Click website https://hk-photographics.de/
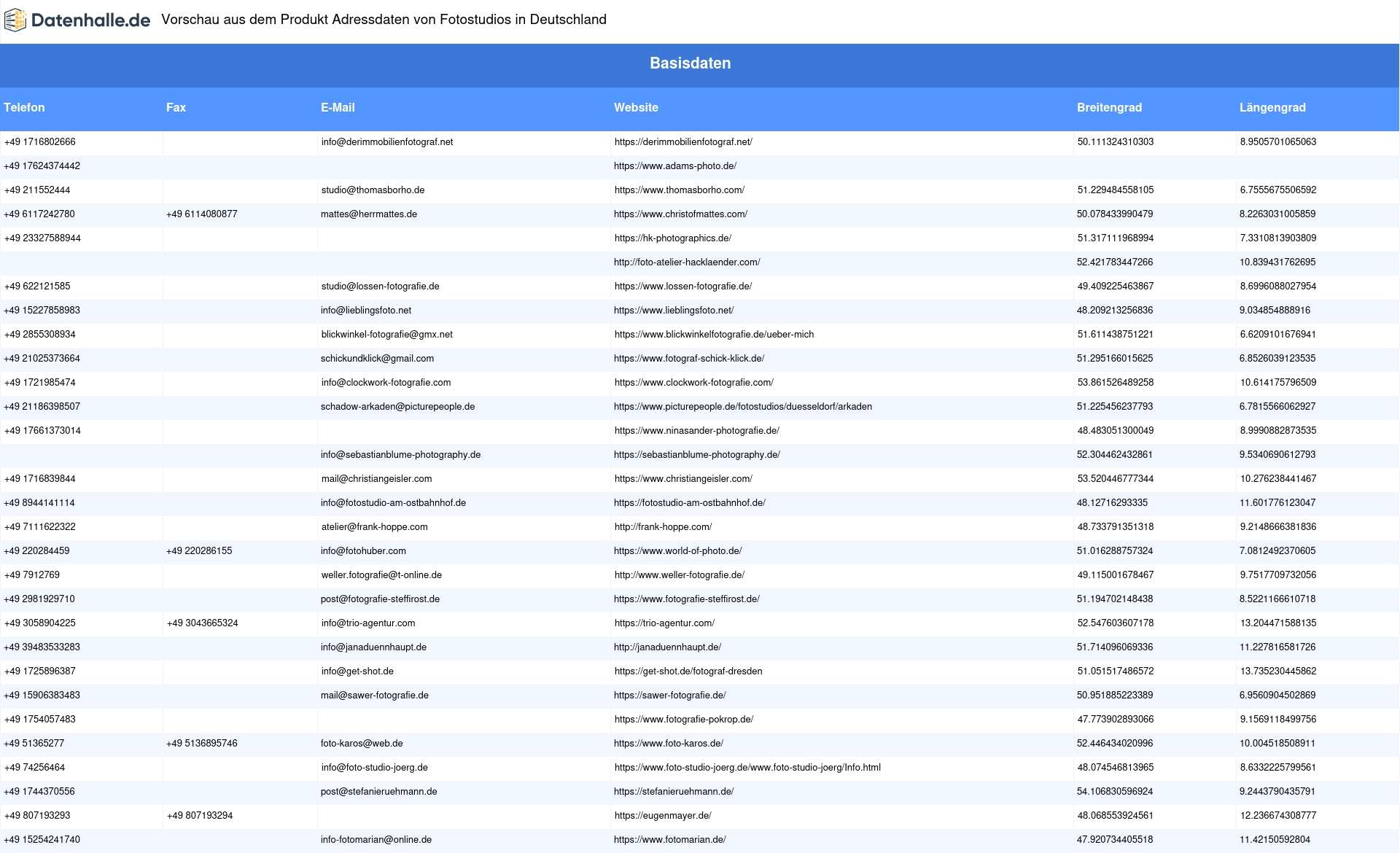This screenshot has width=1400, height=853. coord(673,238)
